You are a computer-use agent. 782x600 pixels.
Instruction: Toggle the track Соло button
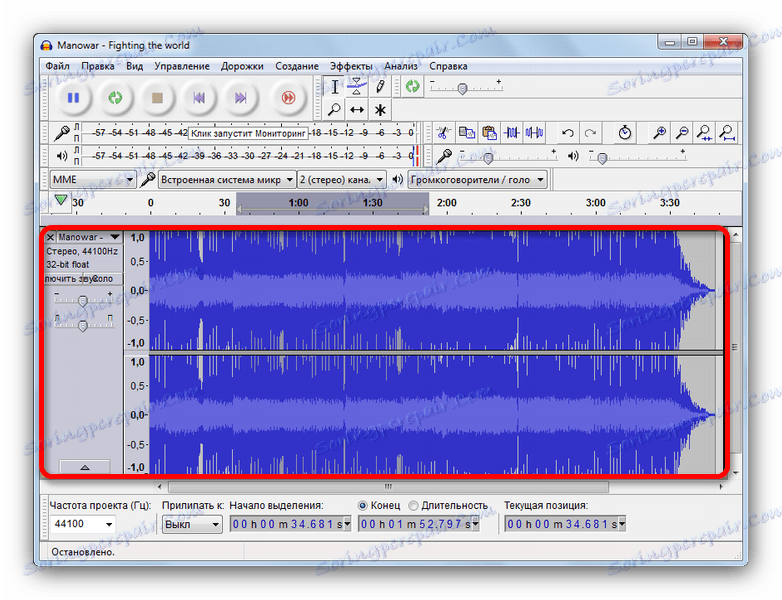pyautogui.click(x=104, y=279)
